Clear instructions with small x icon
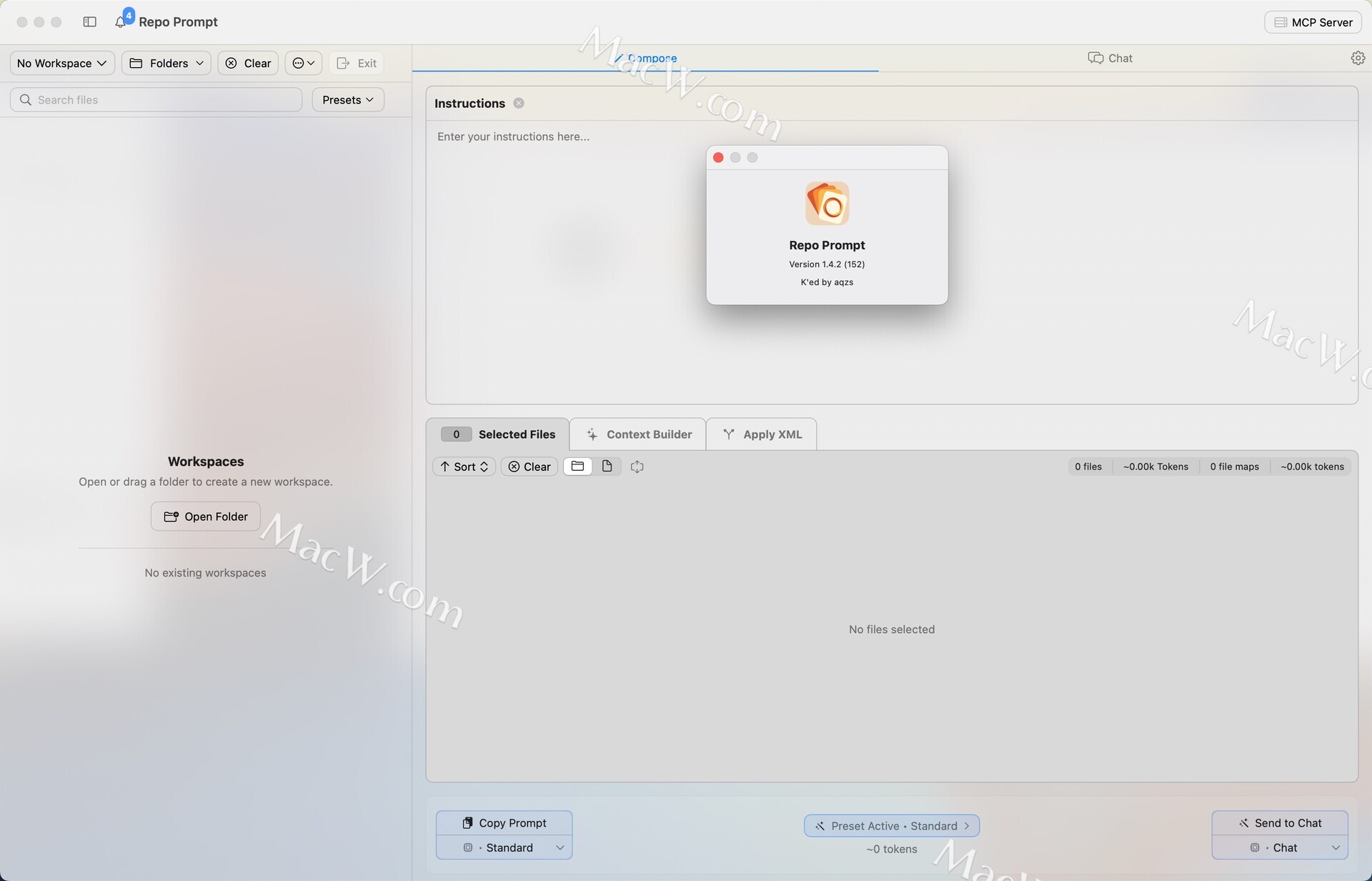The image size is (1372, 881). point(519,103)
